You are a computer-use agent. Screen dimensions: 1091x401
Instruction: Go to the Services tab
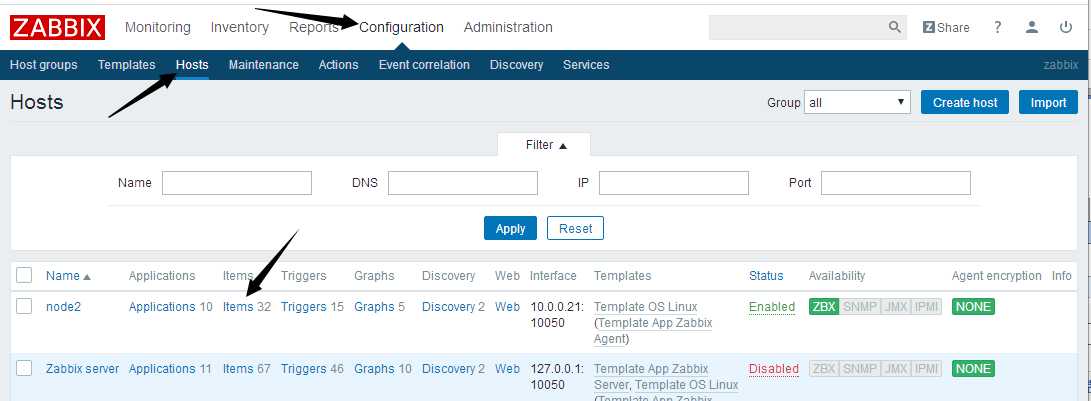586,65
